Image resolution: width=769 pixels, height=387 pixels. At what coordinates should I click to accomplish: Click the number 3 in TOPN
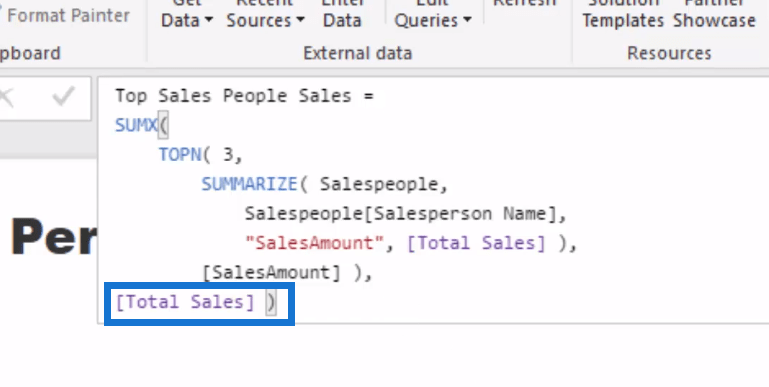coord(229,155)
